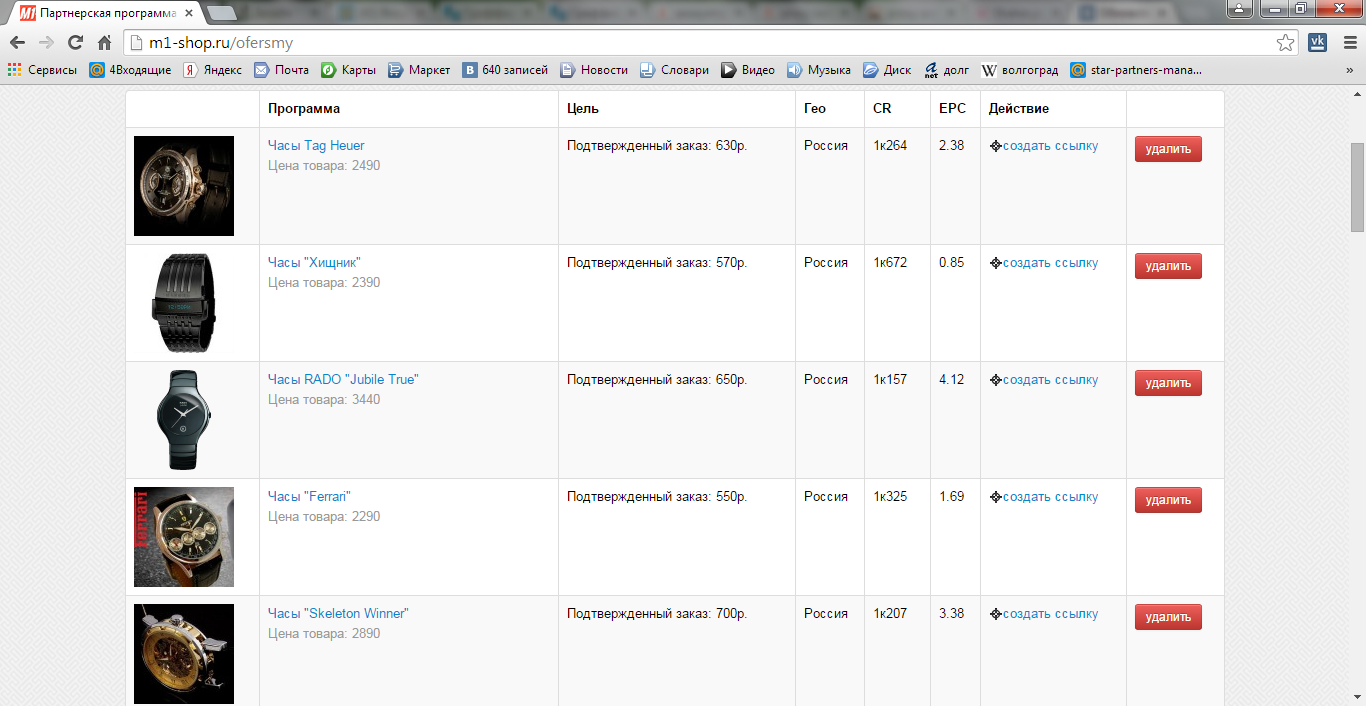Open a new tab button
Screen dimensions: 1366x706
pos(222,13)
